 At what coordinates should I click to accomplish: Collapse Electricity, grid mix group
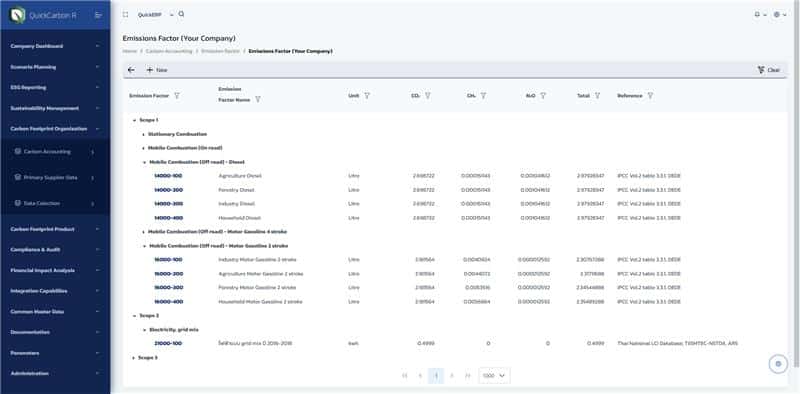point(143,330)
